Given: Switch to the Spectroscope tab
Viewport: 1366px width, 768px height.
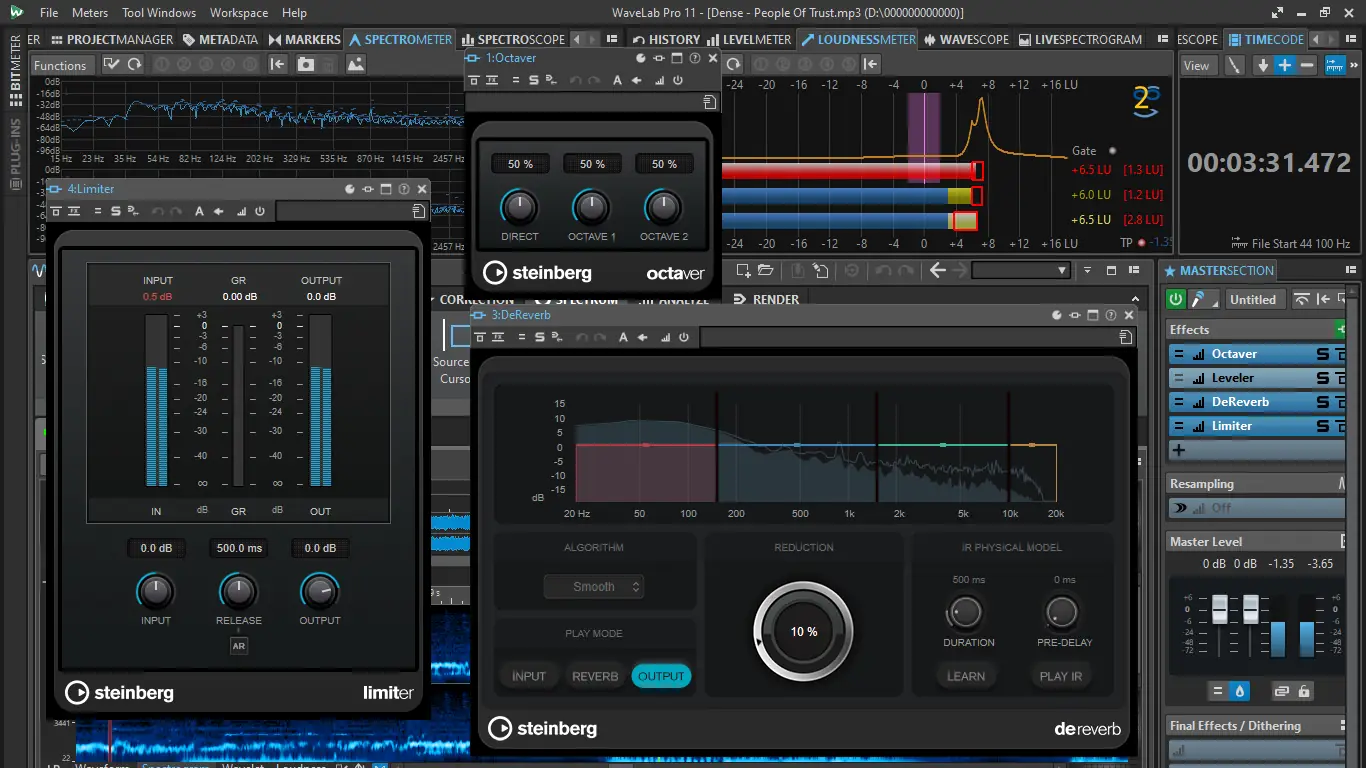Looking at the screenshot, I should [x=513, y=39].
